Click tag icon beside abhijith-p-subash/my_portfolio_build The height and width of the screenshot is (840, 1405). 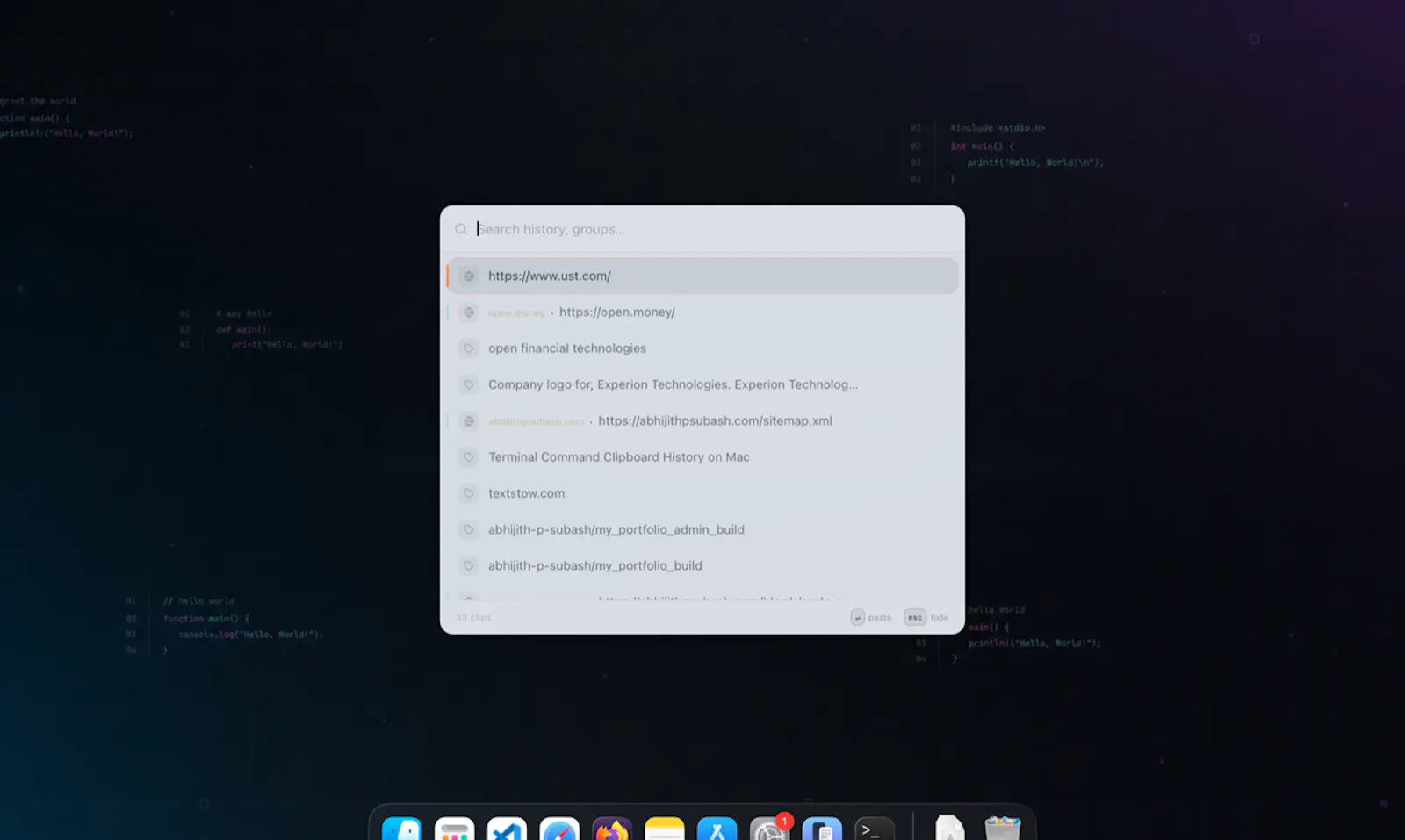tap(469, 566)
